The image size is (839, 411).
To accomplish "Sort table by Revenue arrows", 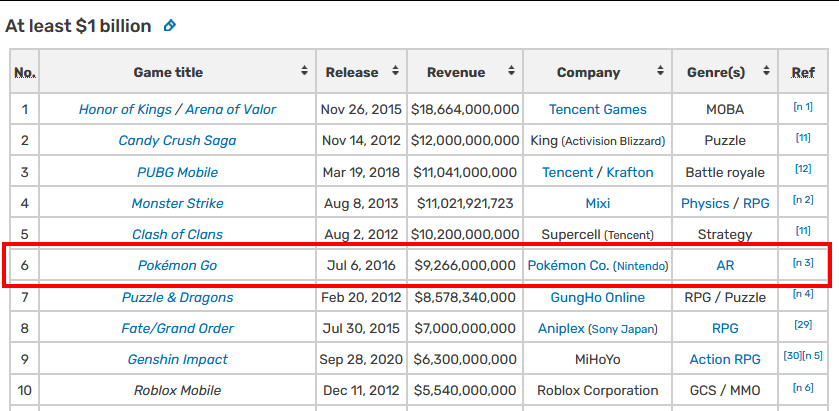I will pyautogui.click(x=512, y=71).
